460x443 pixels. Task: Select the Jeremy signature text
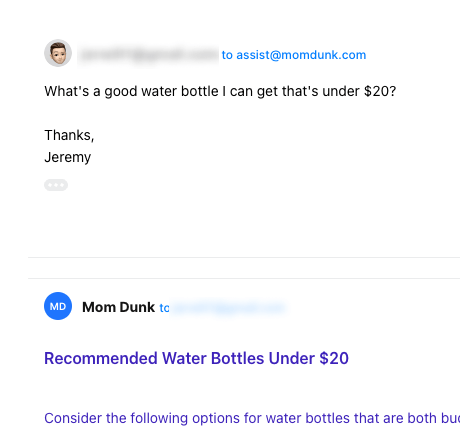point(68,157)
